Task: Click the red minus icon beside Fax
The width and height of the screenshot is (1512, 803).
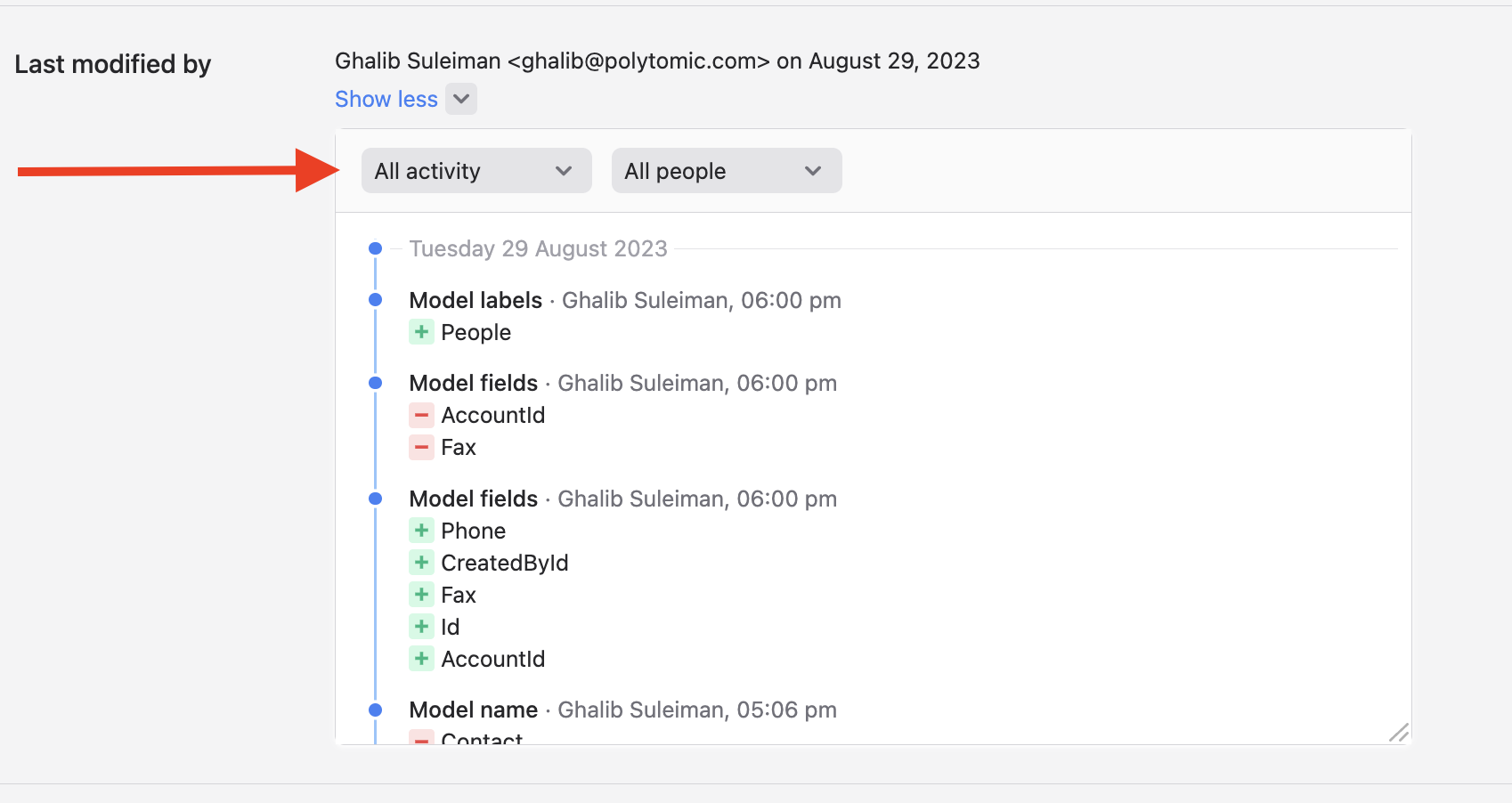Action: pos(420,447)
